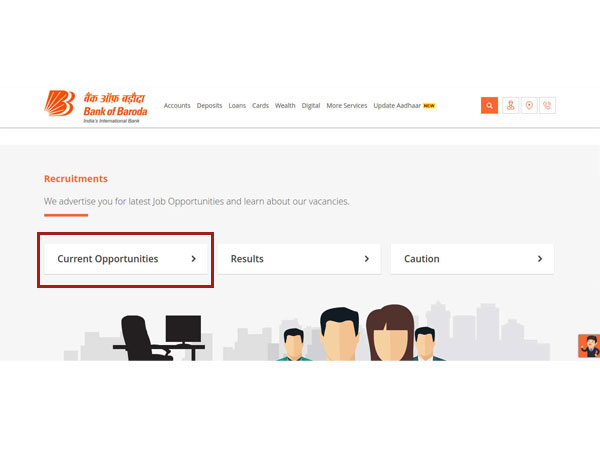Open the Results card

point(299,259)
